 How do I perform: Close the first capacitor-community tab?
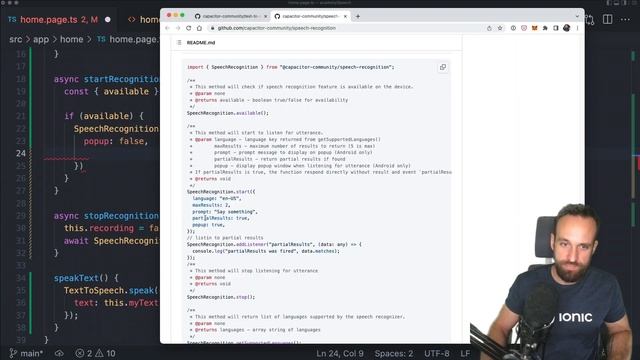(x=265, y=16)
